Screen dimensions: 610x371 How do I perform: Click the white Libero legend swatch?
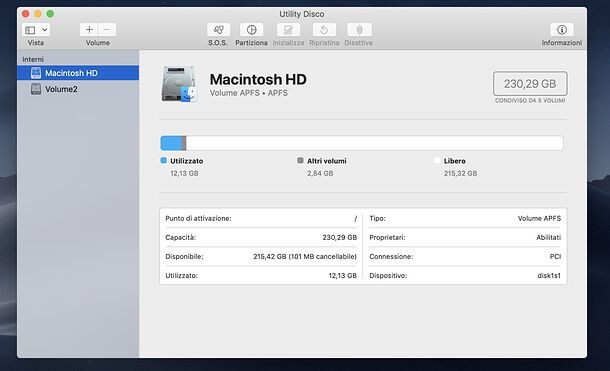pos(437,160)
